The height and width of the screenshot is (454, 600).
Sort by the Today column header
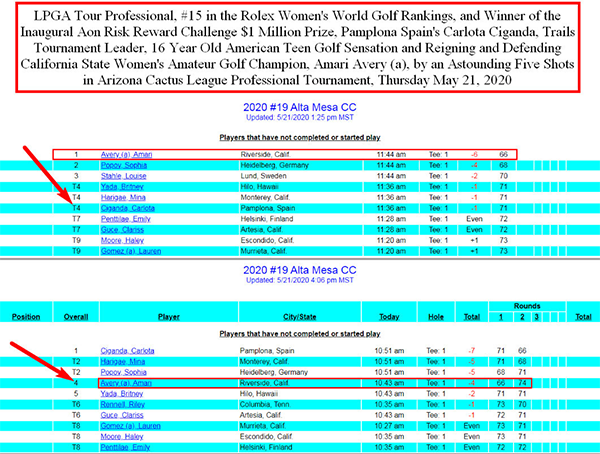coord(389,317)
